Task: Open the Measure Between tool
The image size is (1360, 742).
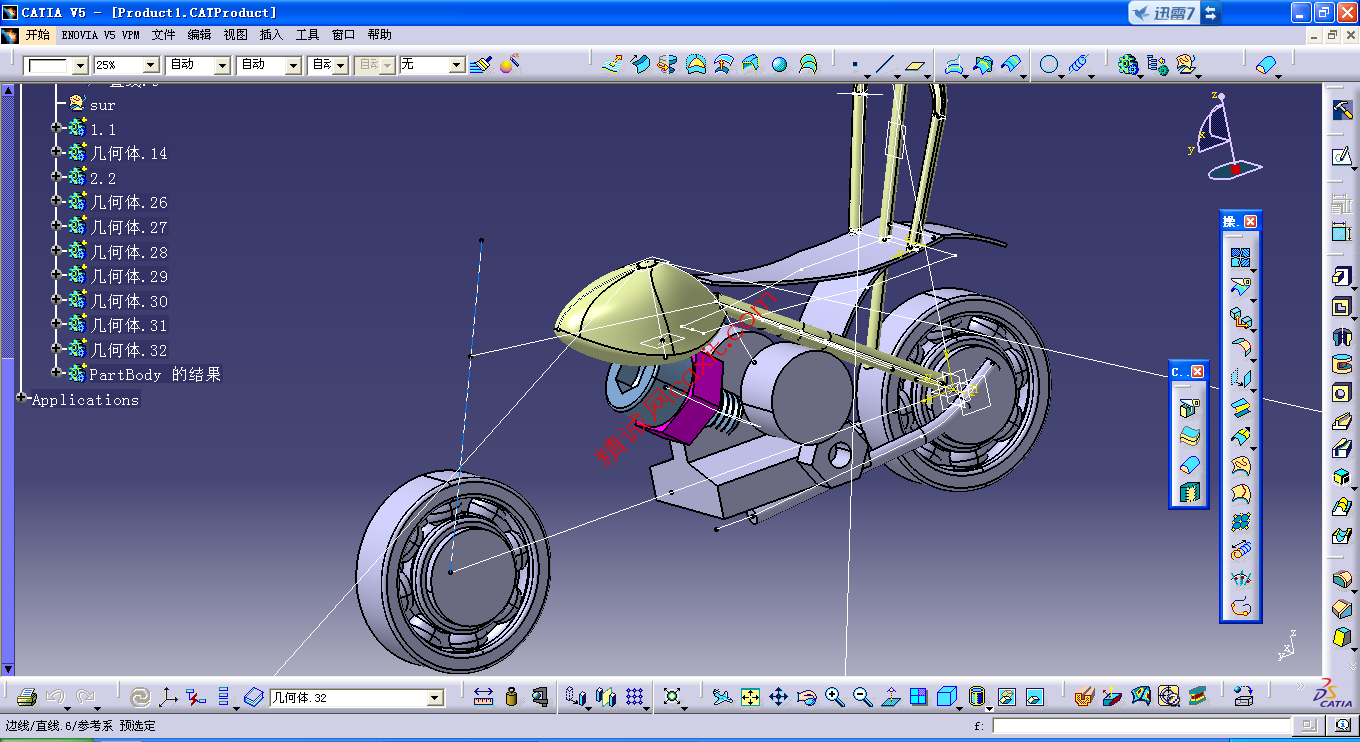Action: point(484,697)
